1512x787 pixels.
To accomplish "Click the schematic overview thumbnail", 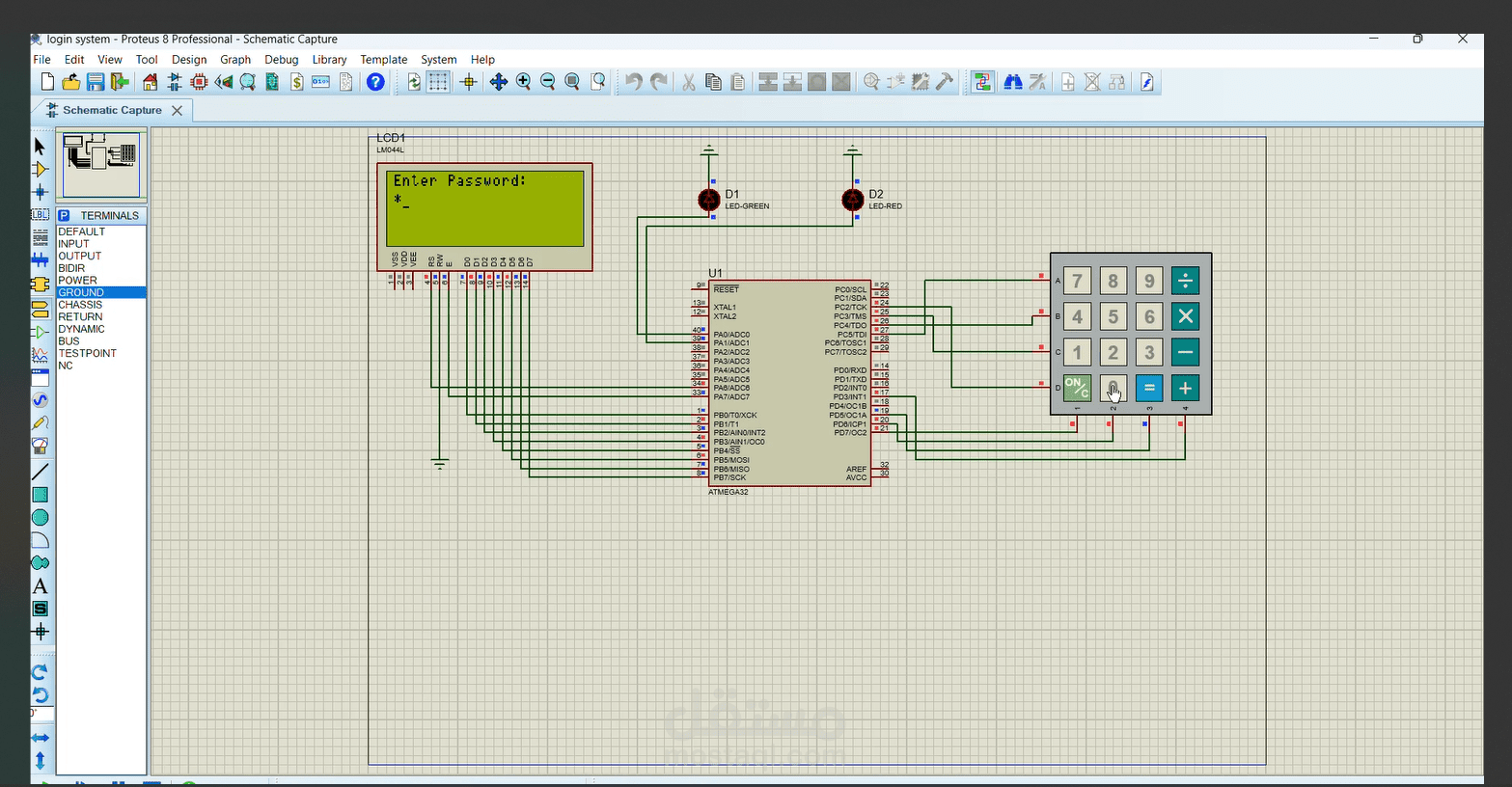I will (x=101, y=165).
